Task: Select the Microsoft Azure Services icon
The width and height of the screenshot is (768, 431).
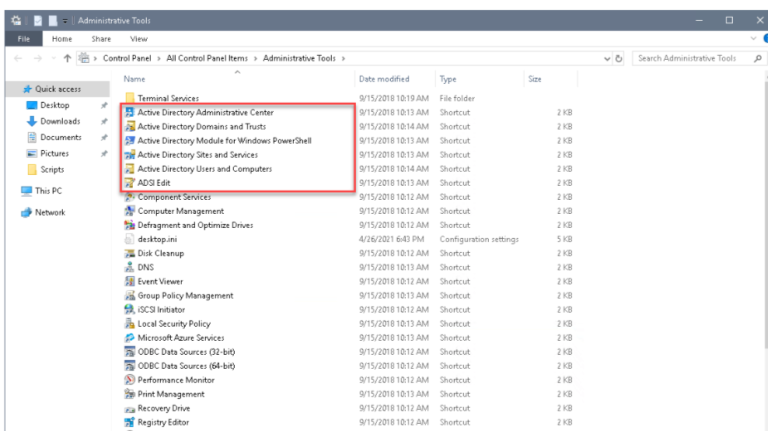Action: (129, 338)
